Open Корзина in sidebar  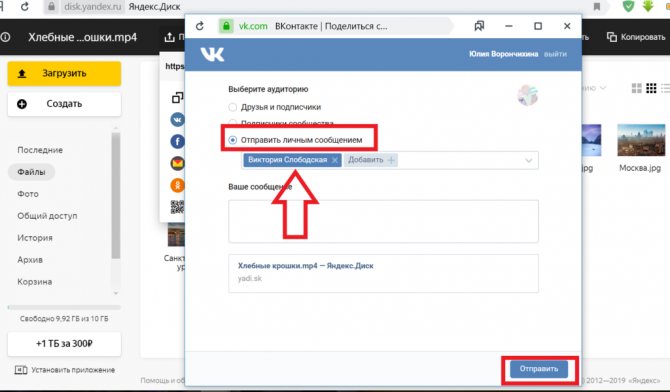click(x=35, y=282)
